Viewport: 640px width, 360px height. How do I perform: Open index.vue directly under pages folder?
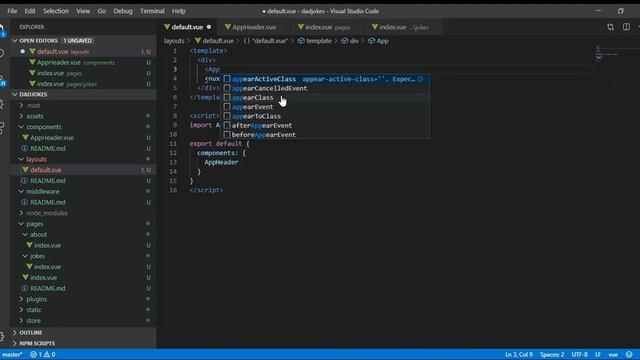point(83,278)
